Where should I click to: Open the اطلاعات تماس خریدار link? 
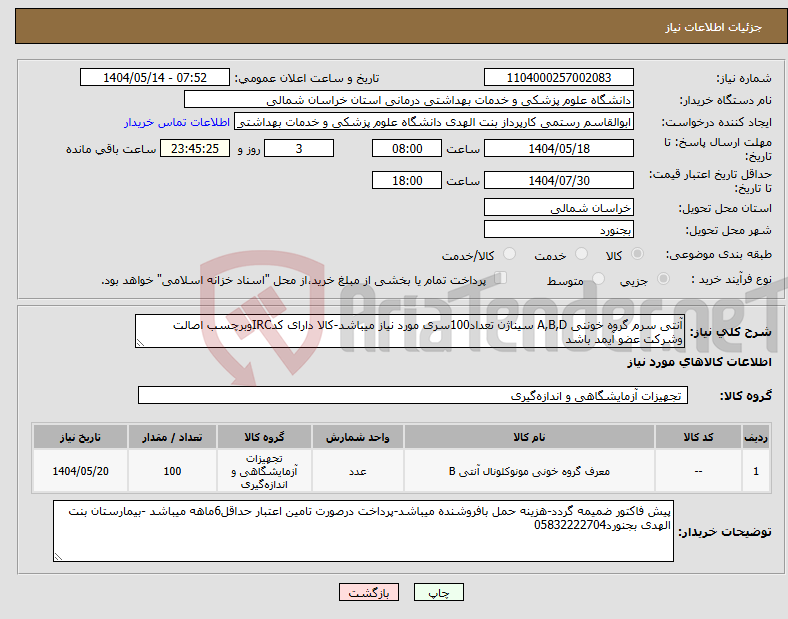177,122
